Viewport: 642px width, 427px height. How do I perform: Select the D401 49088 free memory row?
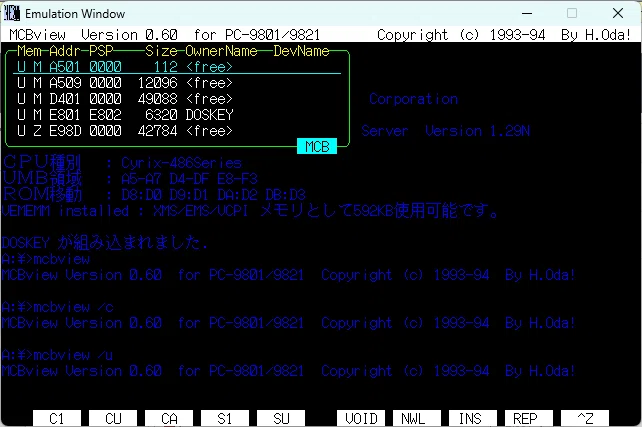pyautogui.click(x=177, y=99)
